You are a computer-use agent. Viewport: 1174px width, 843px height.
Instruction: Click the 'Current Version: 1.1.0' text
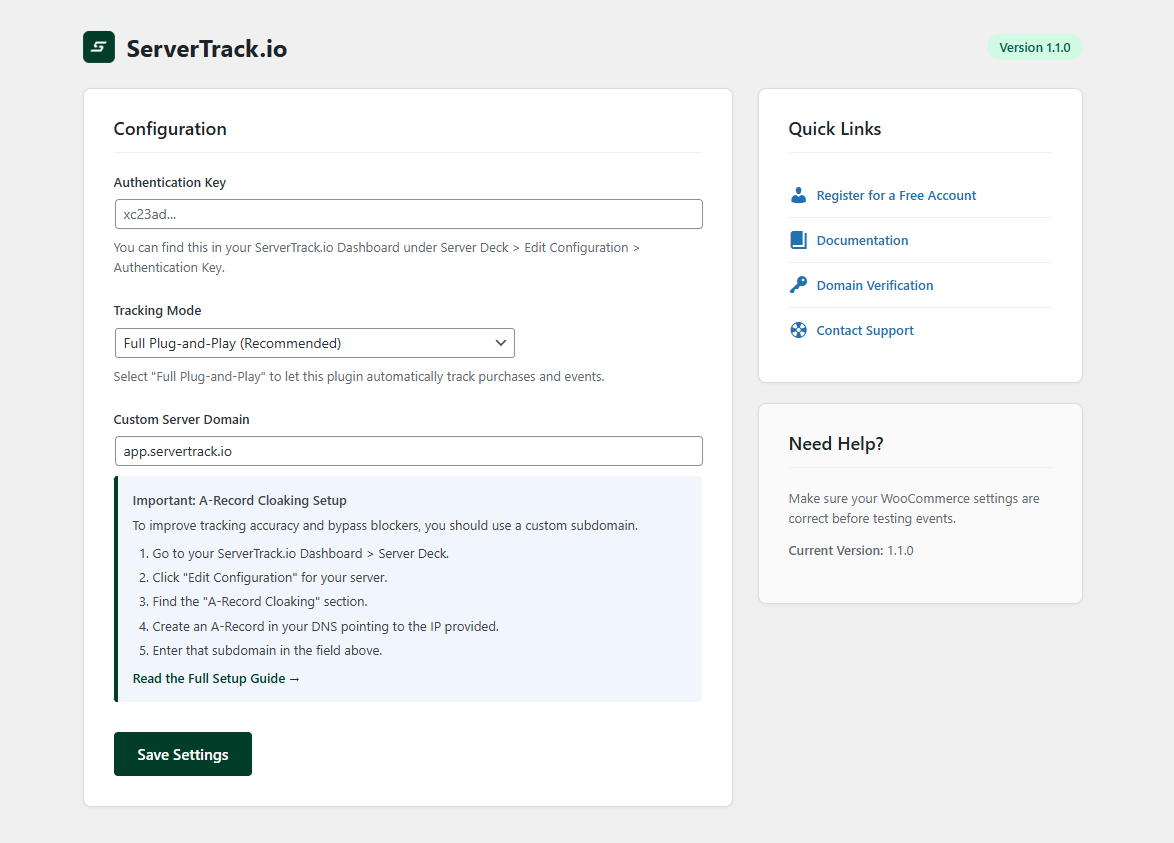[x=851, y=551]
